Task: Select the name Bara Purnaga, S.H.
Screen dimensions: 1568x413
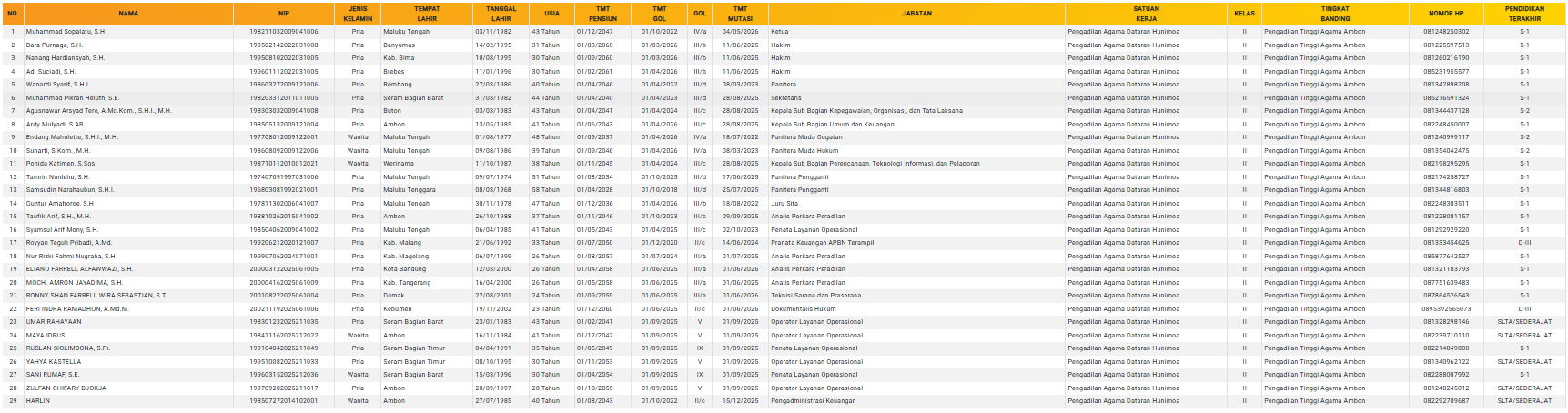Action: [x=54, y=45]
